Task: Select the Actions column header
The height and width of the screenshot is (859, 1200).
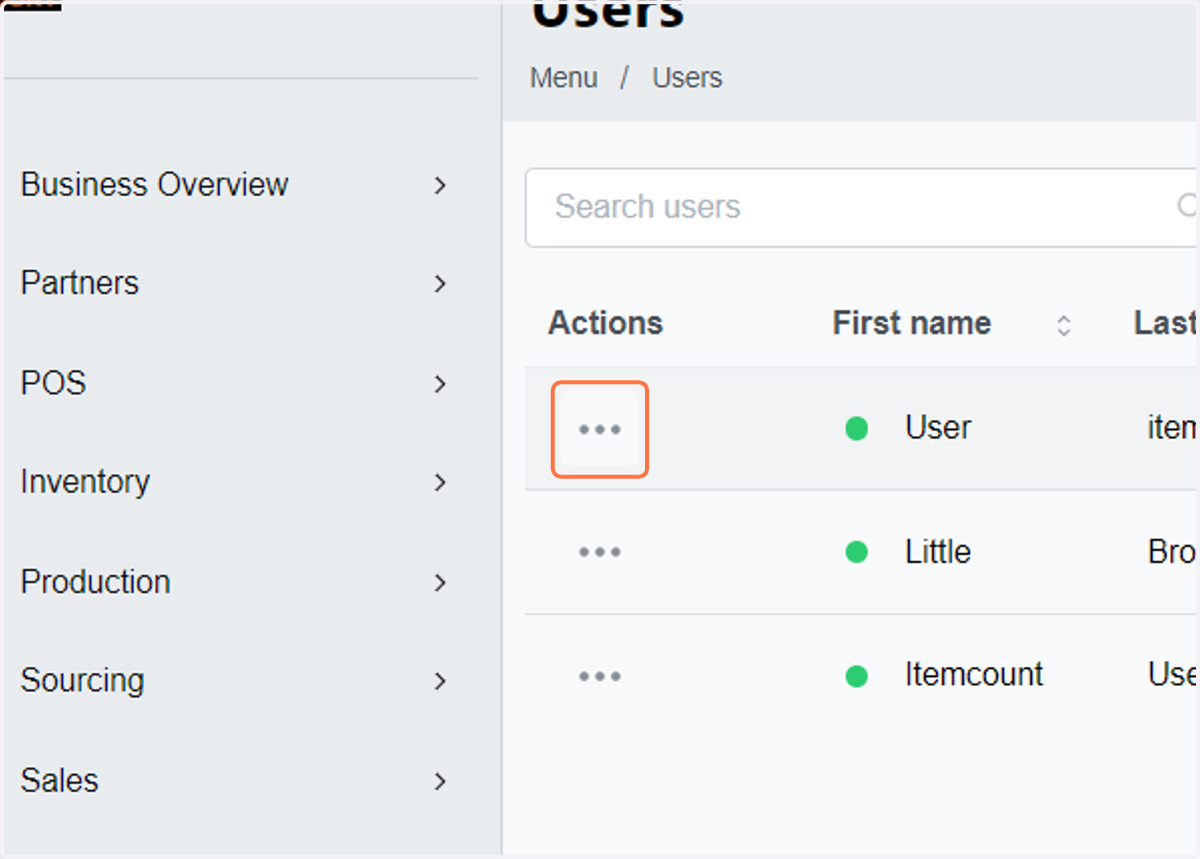Action: point(605,323)
